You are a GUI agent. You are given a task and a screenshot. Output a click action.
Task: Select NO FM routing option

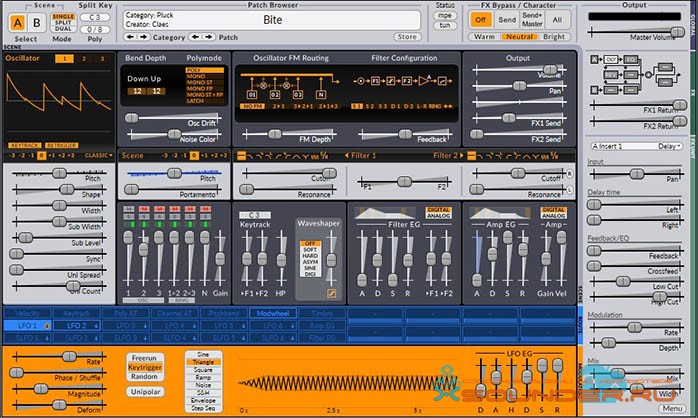[x=252, y=106]
